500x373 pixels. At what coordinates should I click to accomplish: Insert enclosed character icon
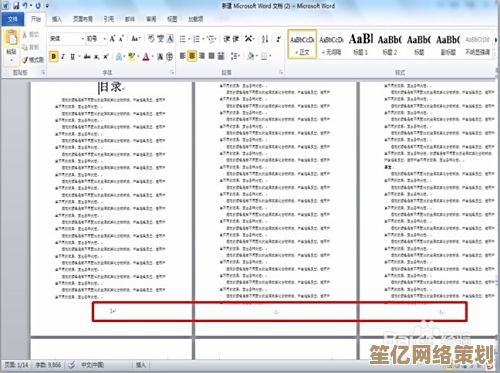(x=169, y=57)
